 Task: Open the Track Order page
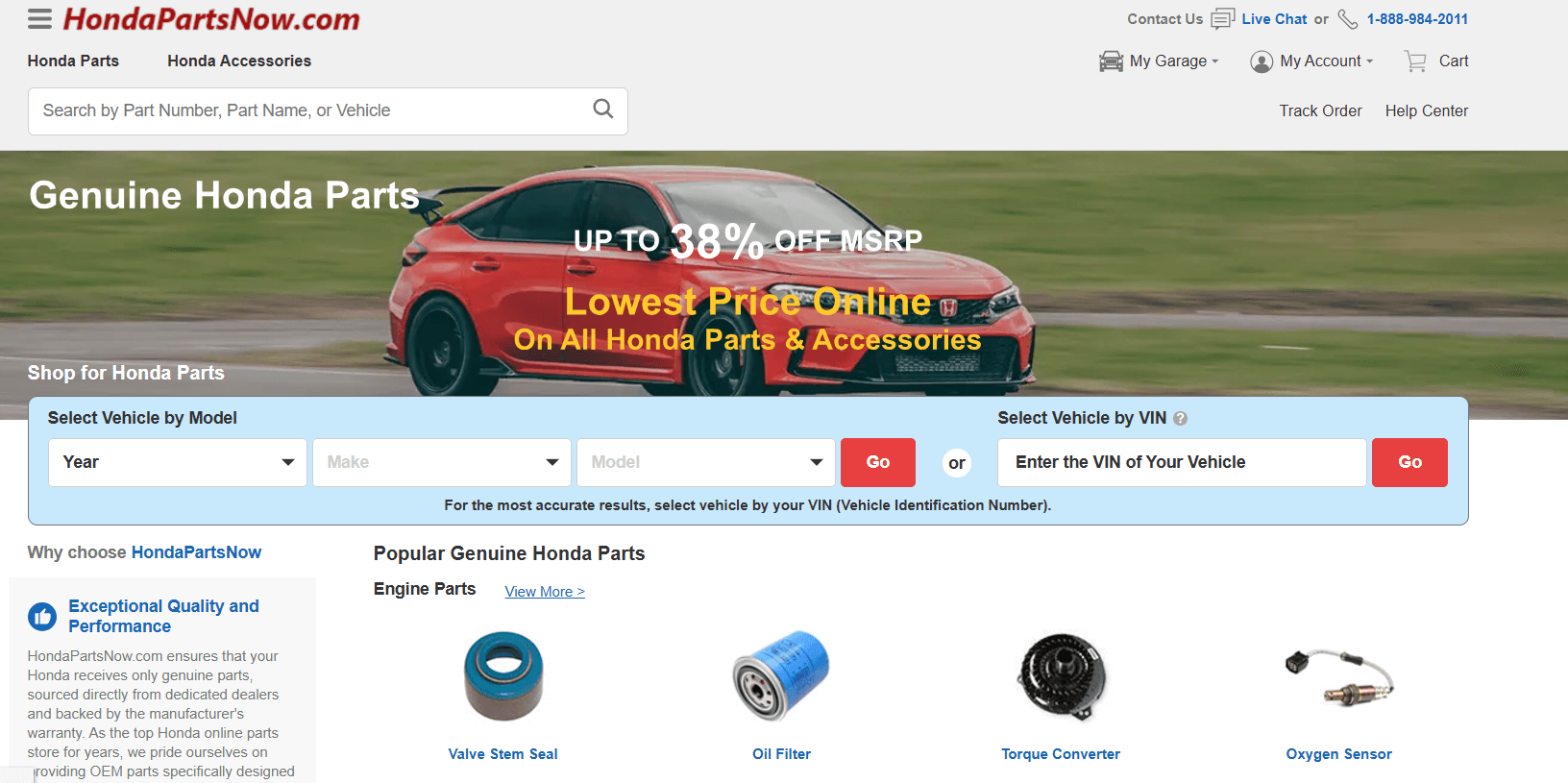coord(1320,110)
